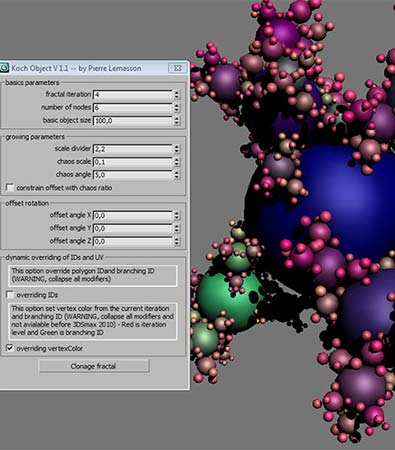Enable constrain offset with chaos ratio
The width and height of the screenshot is (395, 450).
[10, 188]
